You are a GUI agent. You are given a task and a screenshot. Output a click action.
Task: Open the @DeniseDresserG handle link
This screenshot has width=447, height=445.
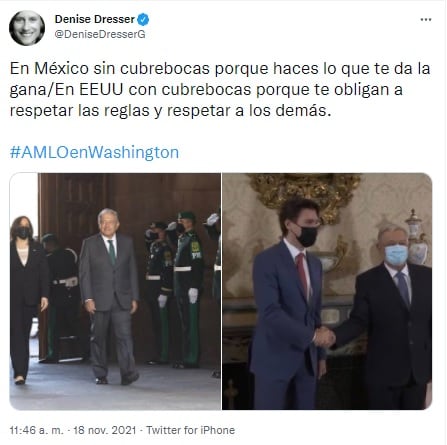(x=100, y=34)
